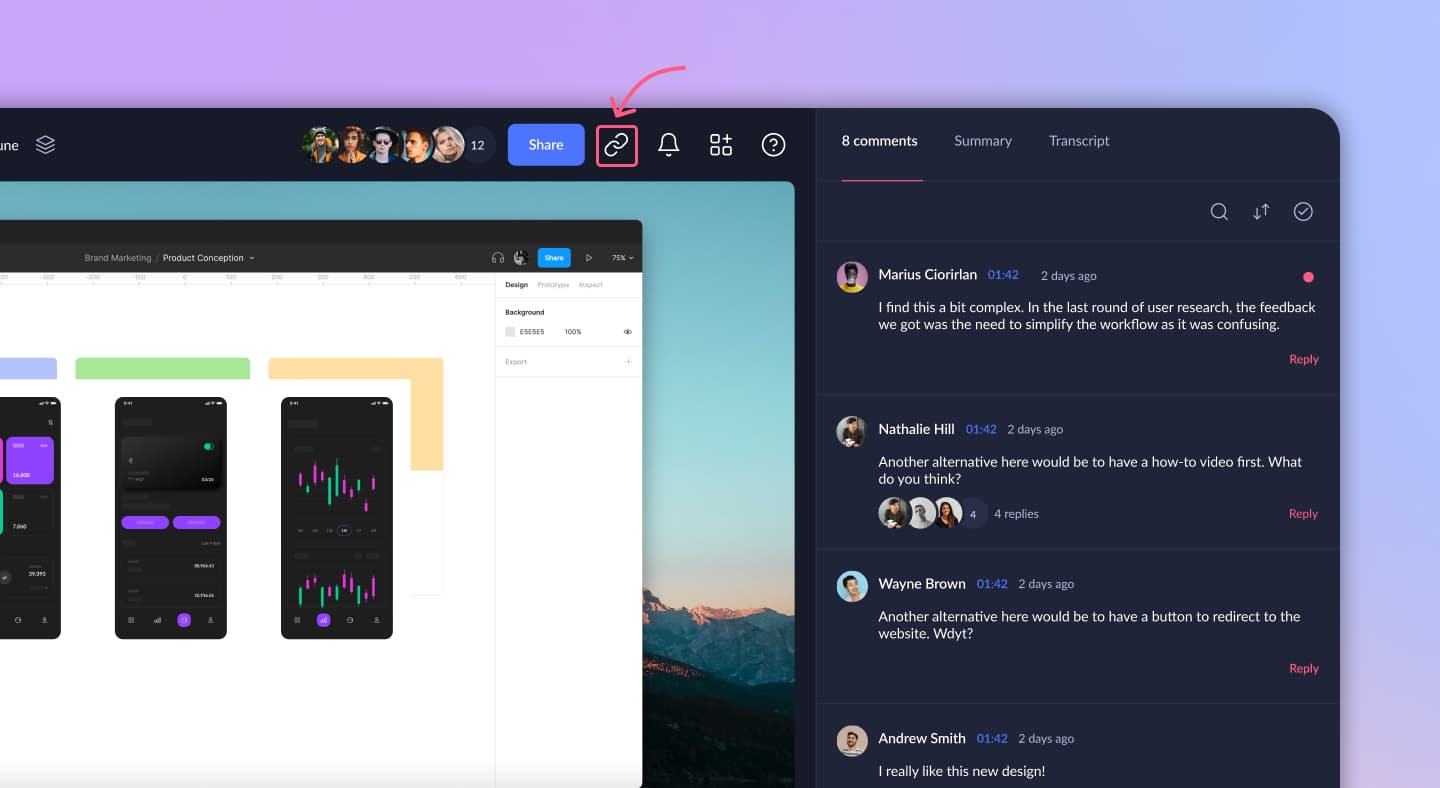Click Andrew Smith's avatar
This screenshot has width=1440, height=788.
852,740
